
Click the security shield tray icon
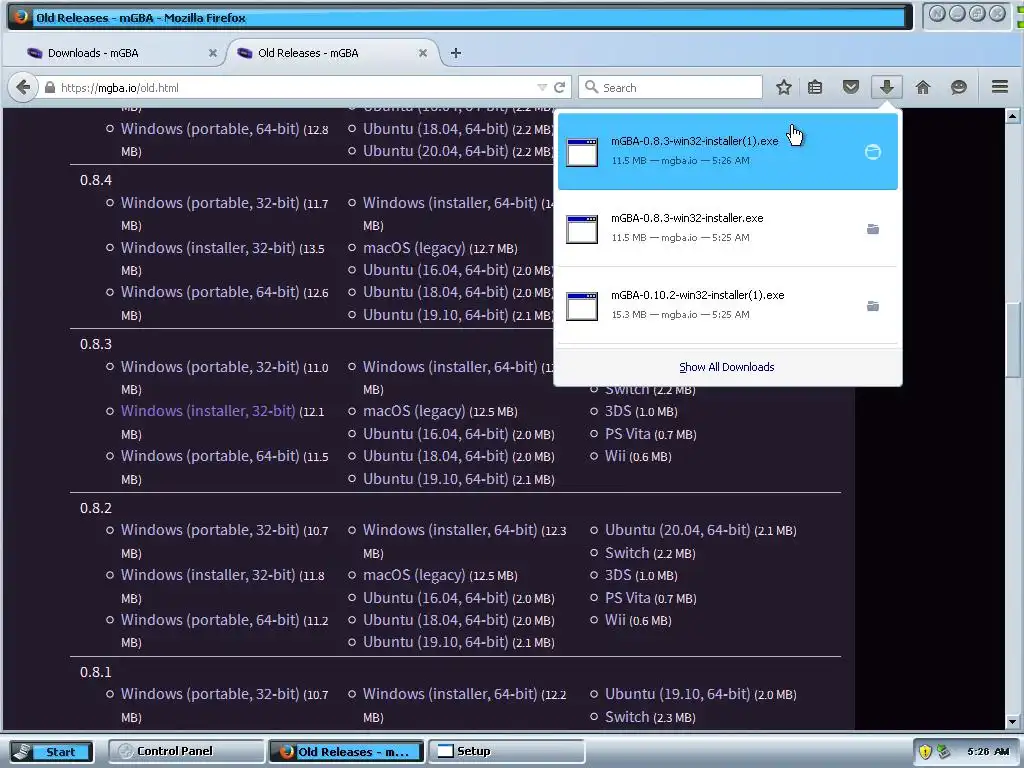point(925,752)
